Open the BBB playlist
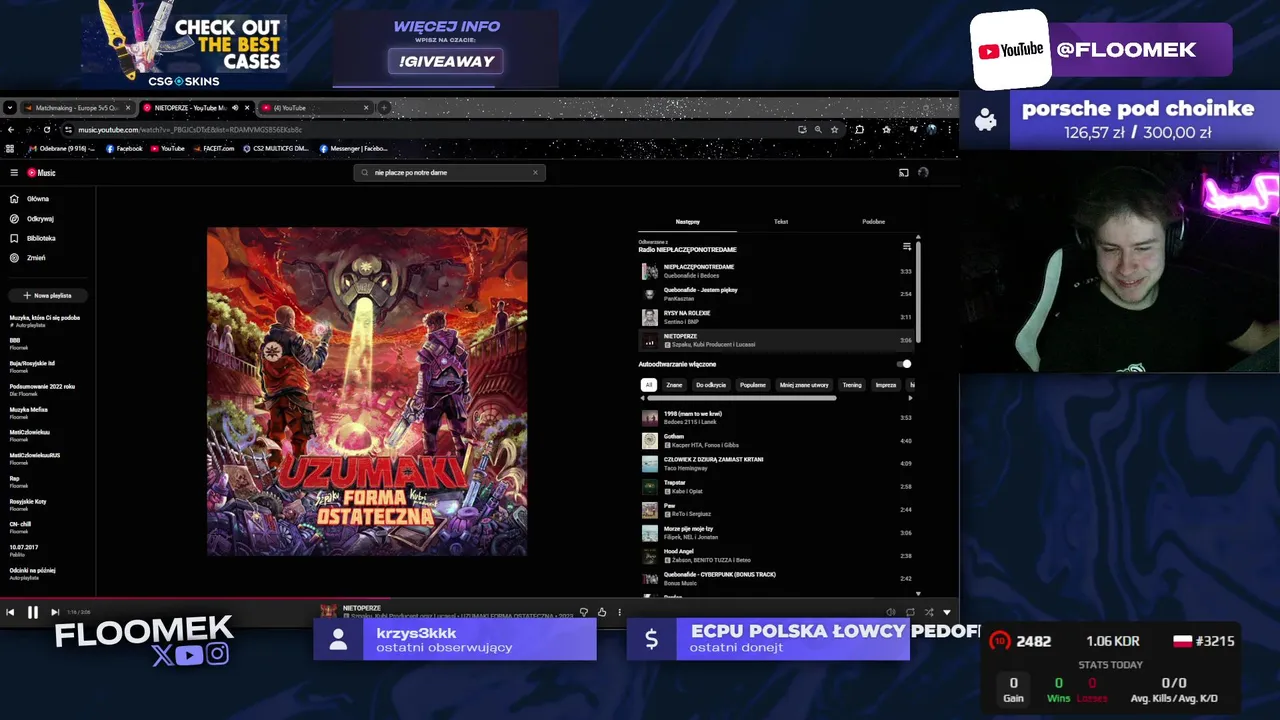The height and width of the screenshot is (720, 1280). [x=47, y=343]
